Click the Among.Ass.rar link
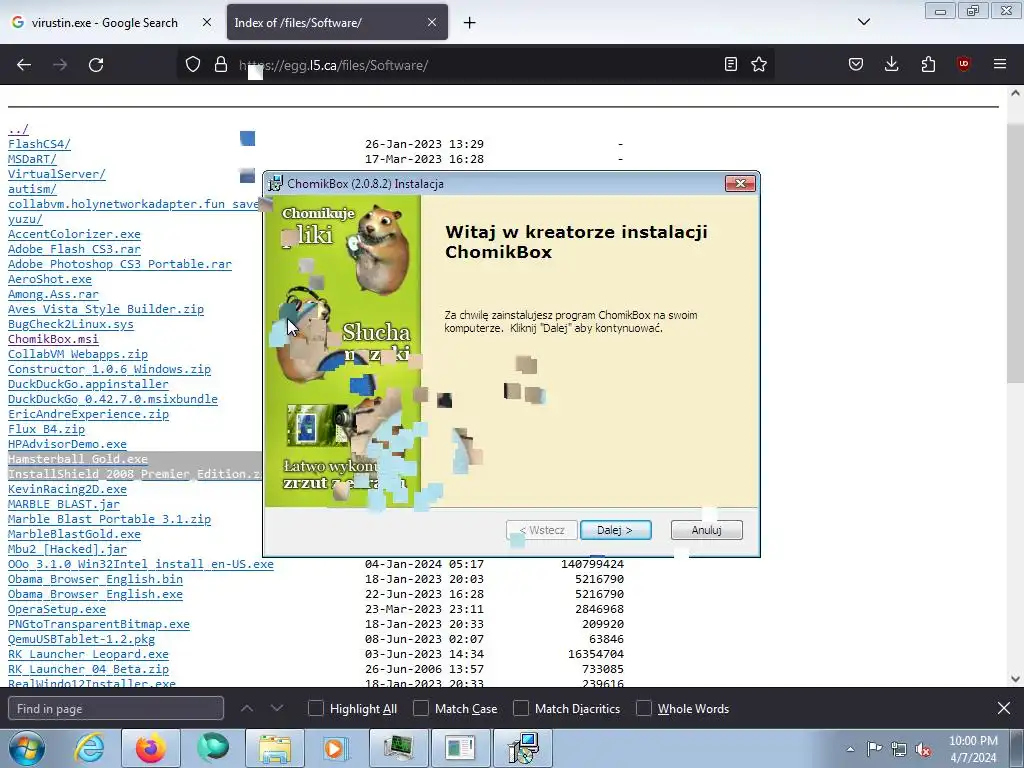 coord(53,294)
